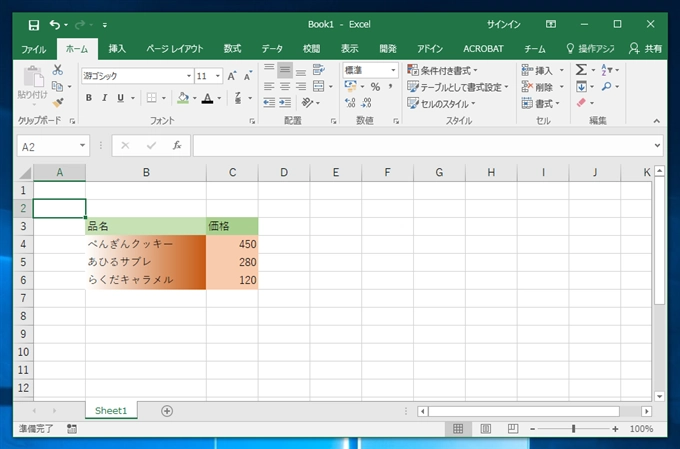680x449 pixels.
Task: Toggle wrap text
Action: click(x=319, y=70)
